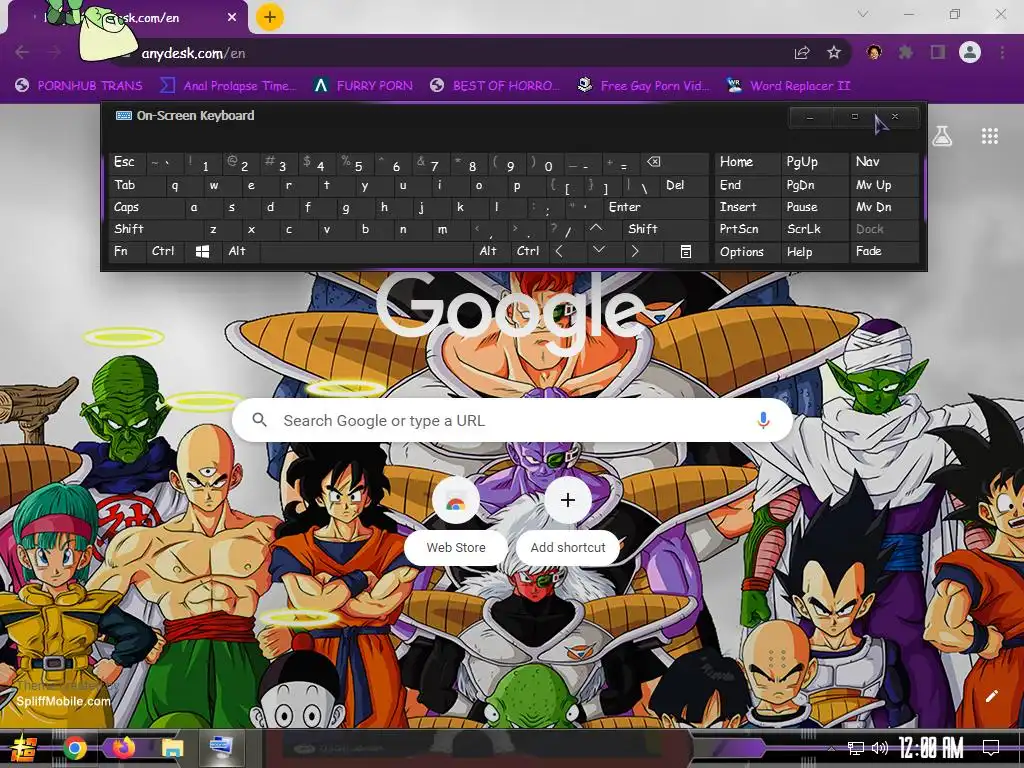Click the Esc key on On-Screen Keyboard
The width and height of the screenshot is (1024, 768).
[127, 163]
